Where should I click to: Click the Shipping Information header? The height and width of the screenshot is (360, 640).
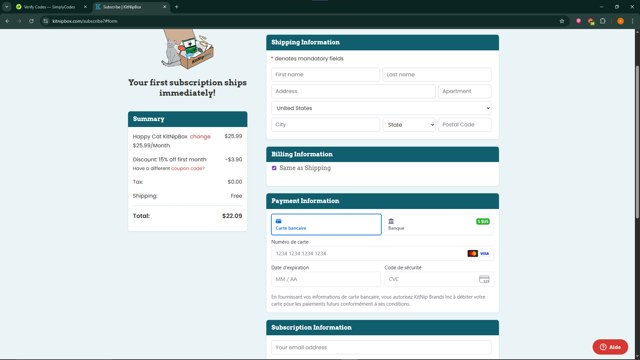[382, 42]
